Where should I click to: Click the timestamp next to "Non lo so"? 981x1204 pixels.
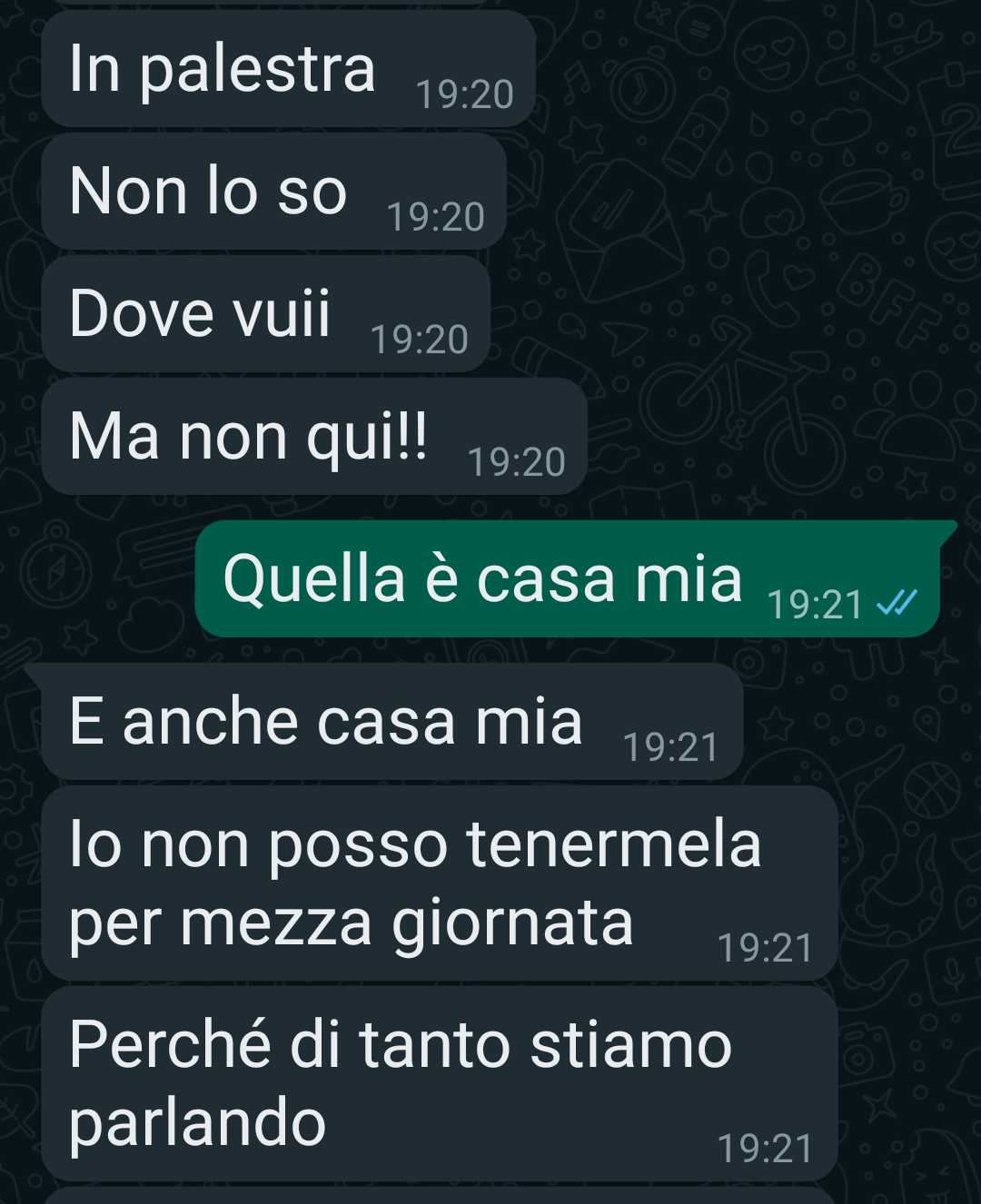[x=436, y=217]
